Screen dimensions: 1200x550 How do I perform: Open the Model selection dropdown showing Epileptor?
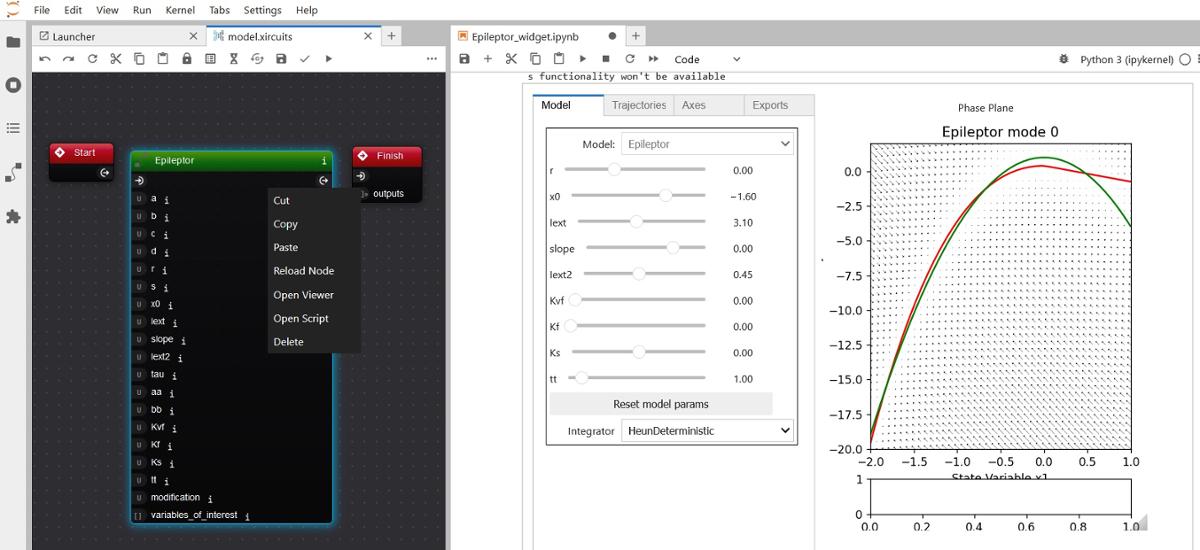click(x=707, y=144)
